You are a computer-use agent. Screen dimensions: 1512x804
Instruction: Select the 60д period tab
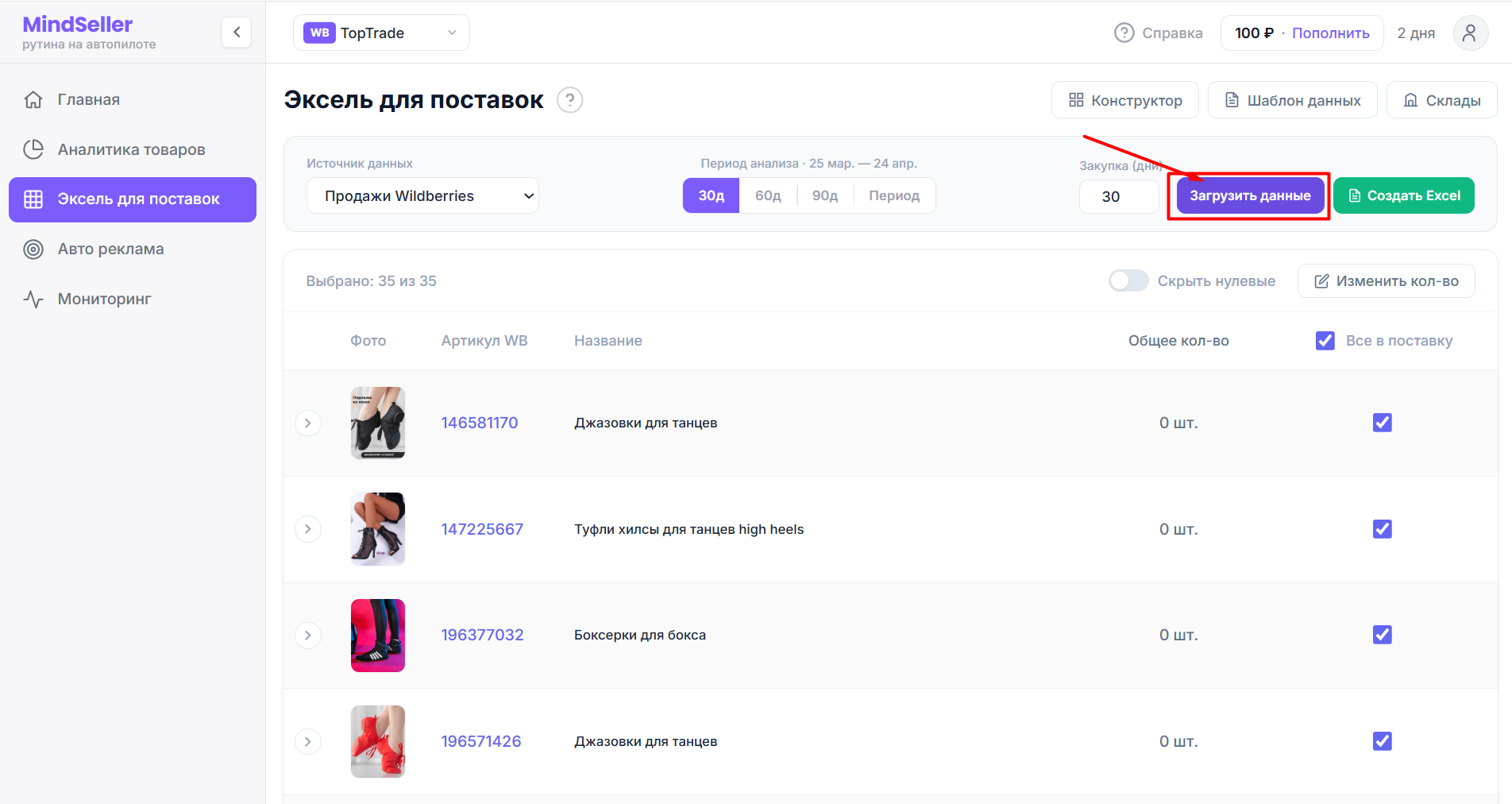point(768,195)
